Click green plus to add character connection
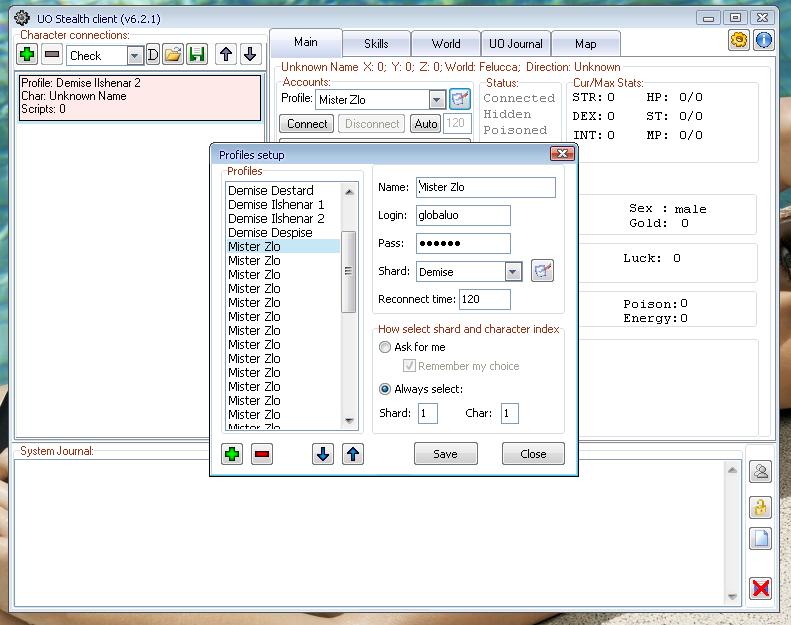 coord(27,54)
